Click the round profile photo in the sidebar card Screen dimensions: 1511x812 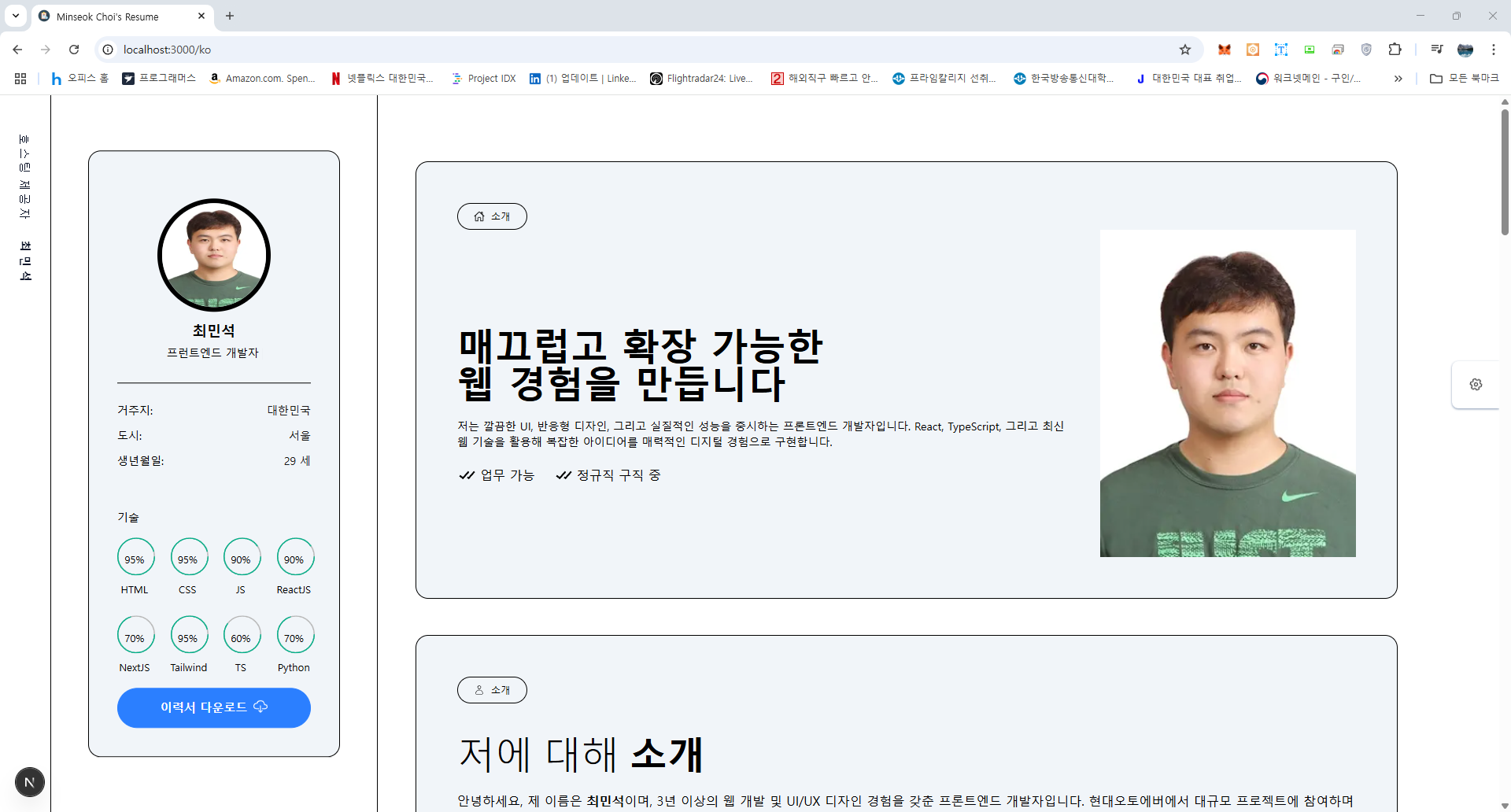coord(214,255)
